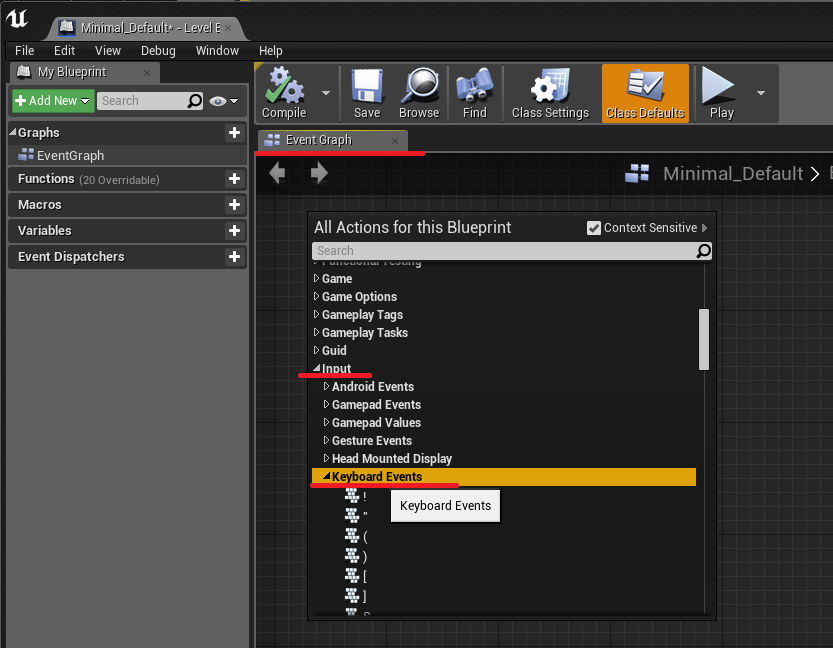Close the Minimal_Default tab
The image size is (833, 648).
[x=228, y=28]
